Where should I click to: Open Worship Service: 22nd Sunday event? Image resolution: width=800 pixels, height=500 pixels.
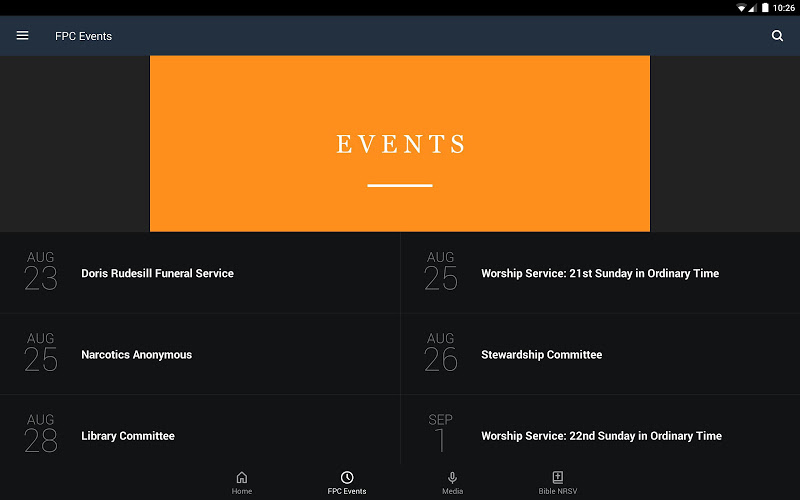coord(601,430)
